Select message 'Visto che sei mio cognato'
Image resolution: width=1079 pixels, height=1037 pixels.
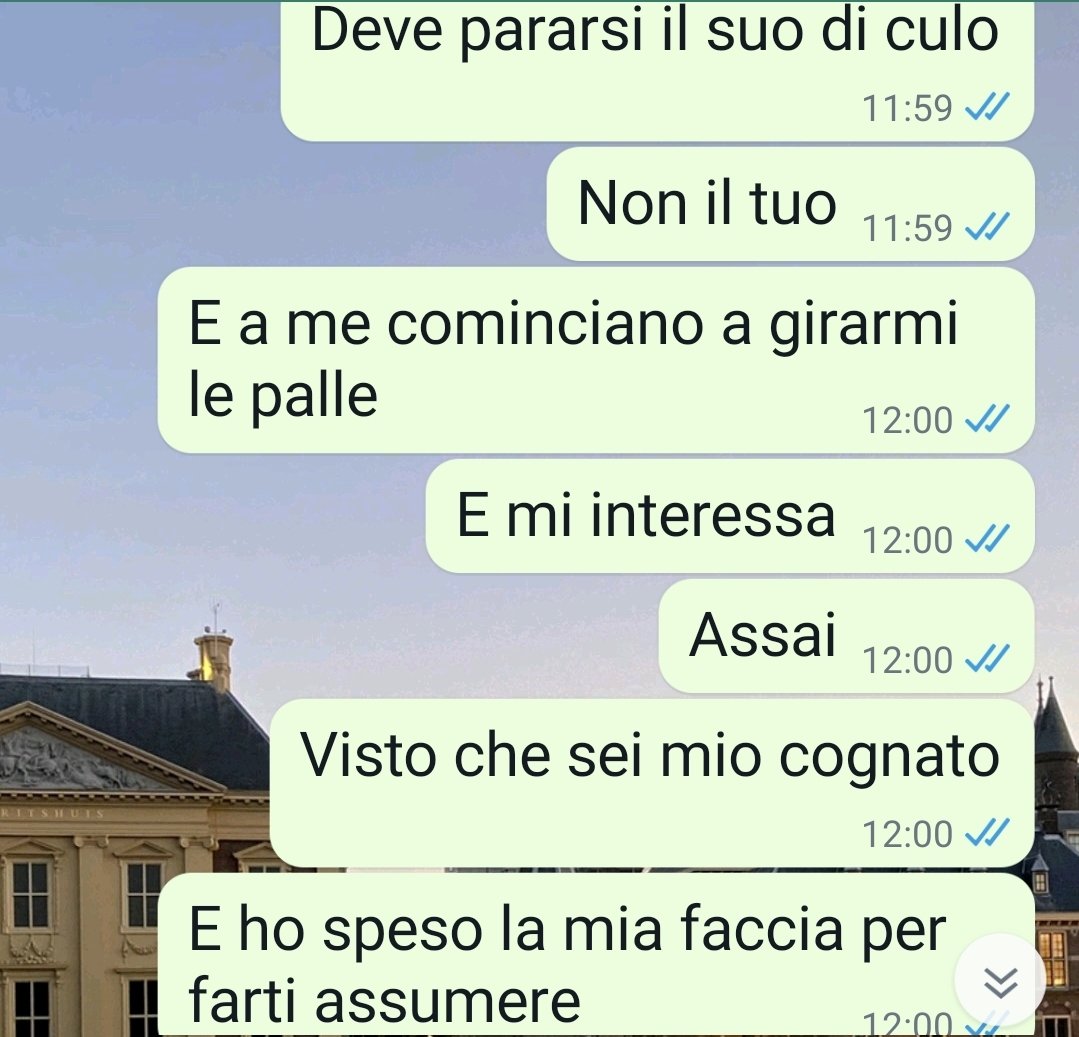click(652, 783)
